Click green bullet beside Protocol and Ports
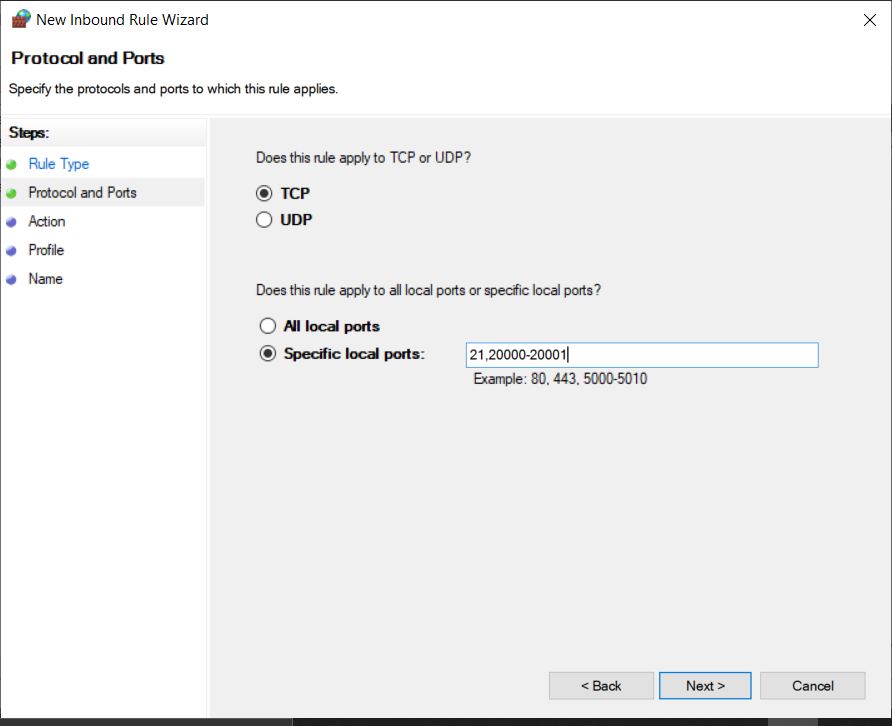 (x=11, y=193)
